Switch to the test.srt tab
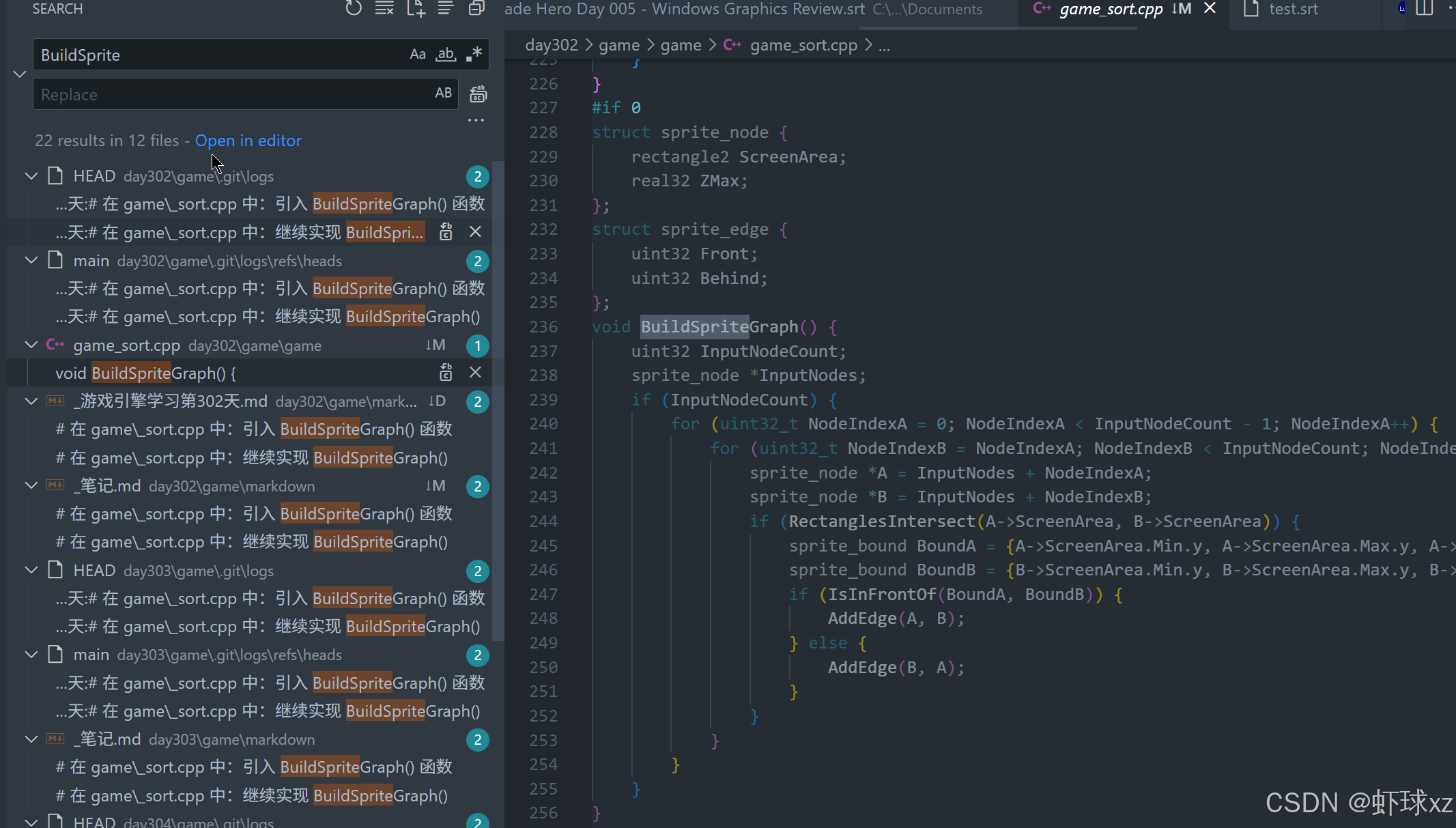The height and width of the screenshot is (828, 1456). pos(1292,10)
